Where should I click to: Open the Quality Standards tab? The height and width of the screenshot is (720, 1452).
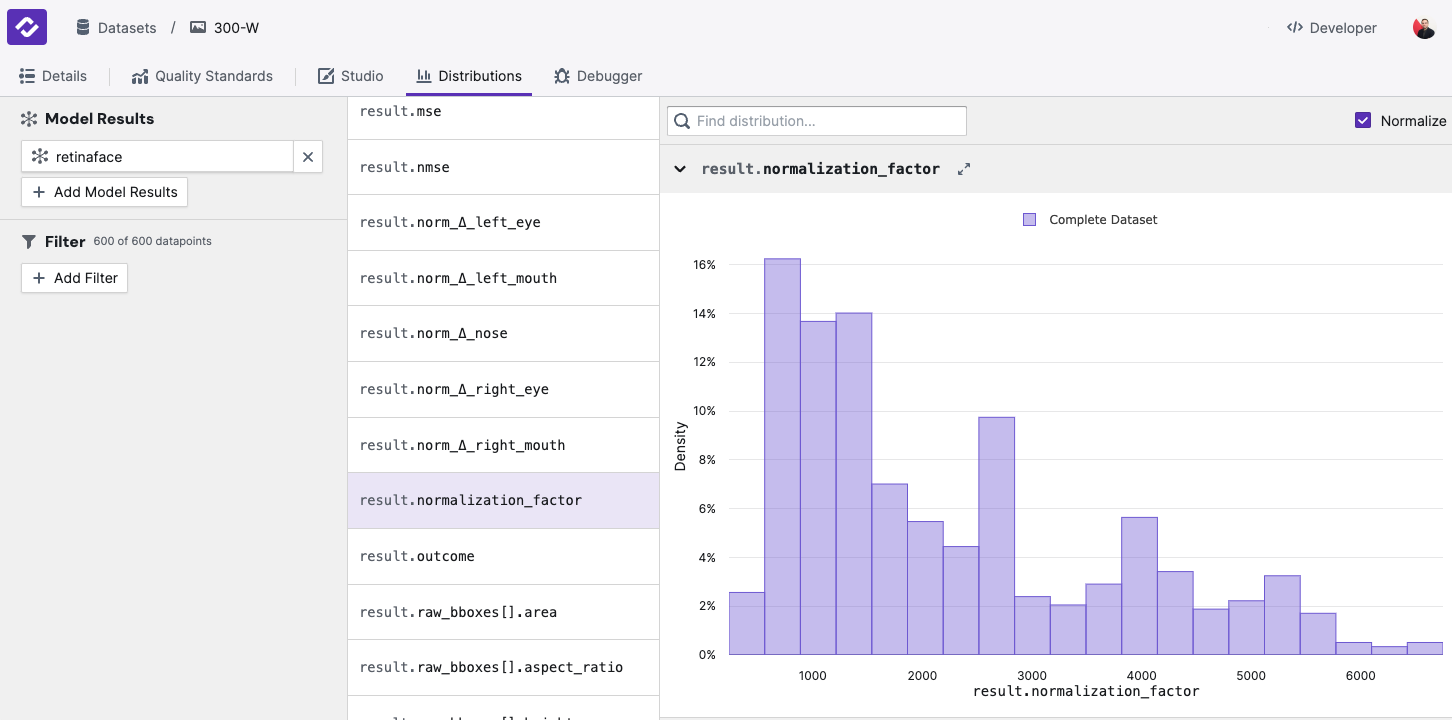click(201, 76)
